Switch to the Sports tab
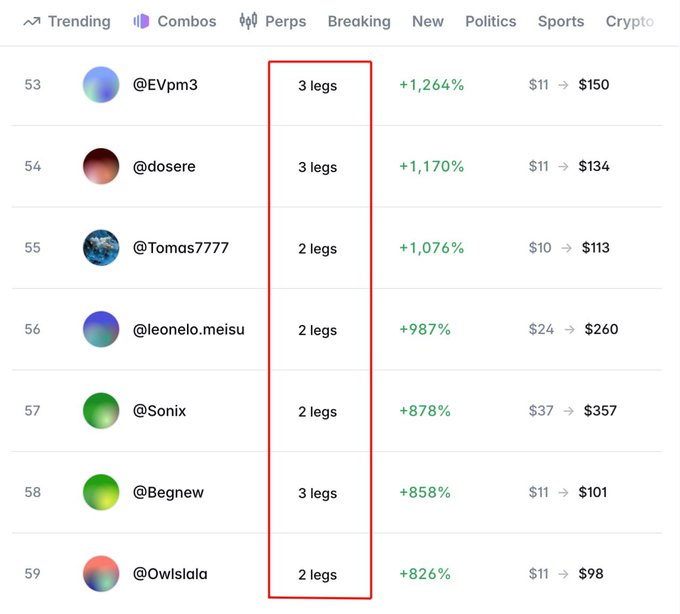Screen dimensions: 680x614 point(561,21)
